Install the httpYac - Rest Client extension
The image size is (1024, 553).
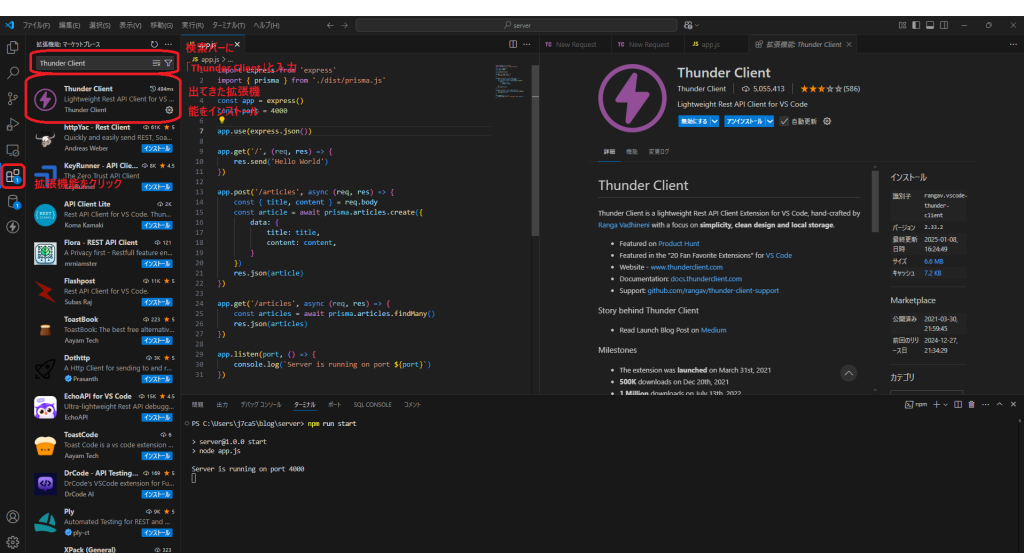pos(158,148)
